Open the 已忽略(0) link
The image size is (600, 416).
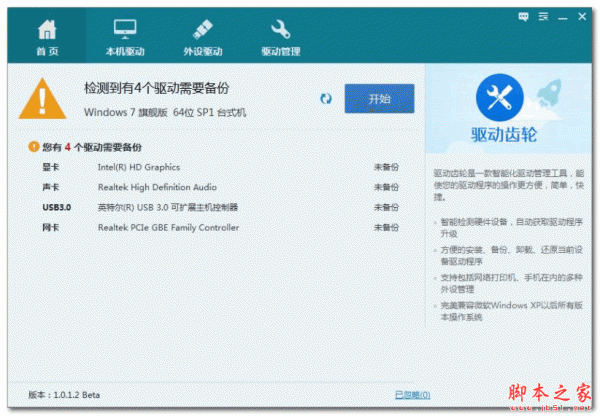tap(412, 395)
